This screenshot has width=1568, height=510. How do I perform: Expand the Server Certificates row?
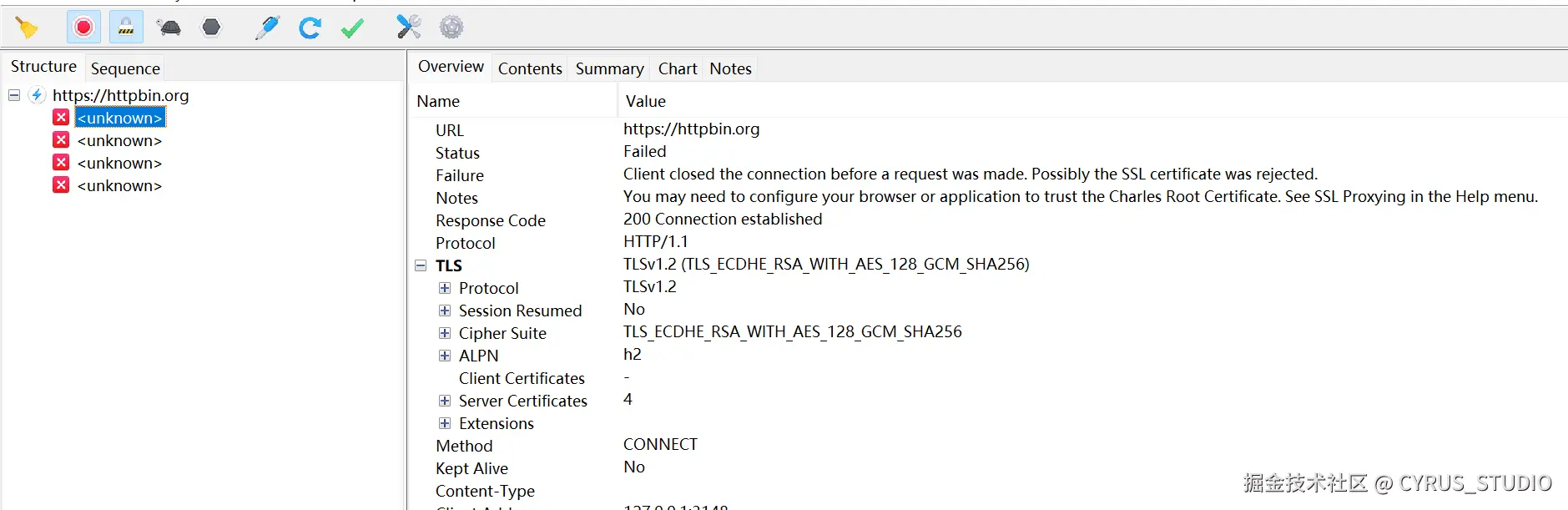445,401
